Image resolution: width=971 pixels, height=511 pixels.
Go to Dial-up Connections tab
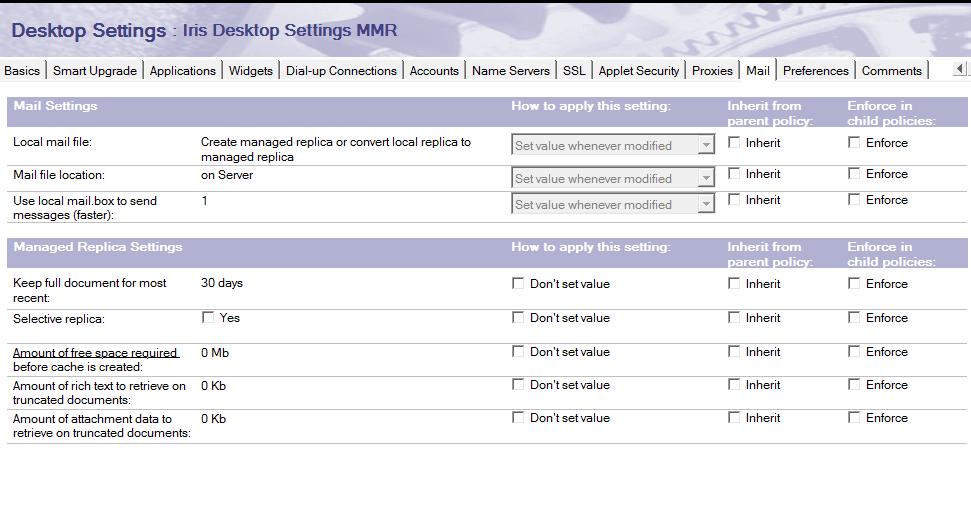(x=341, y=71)
